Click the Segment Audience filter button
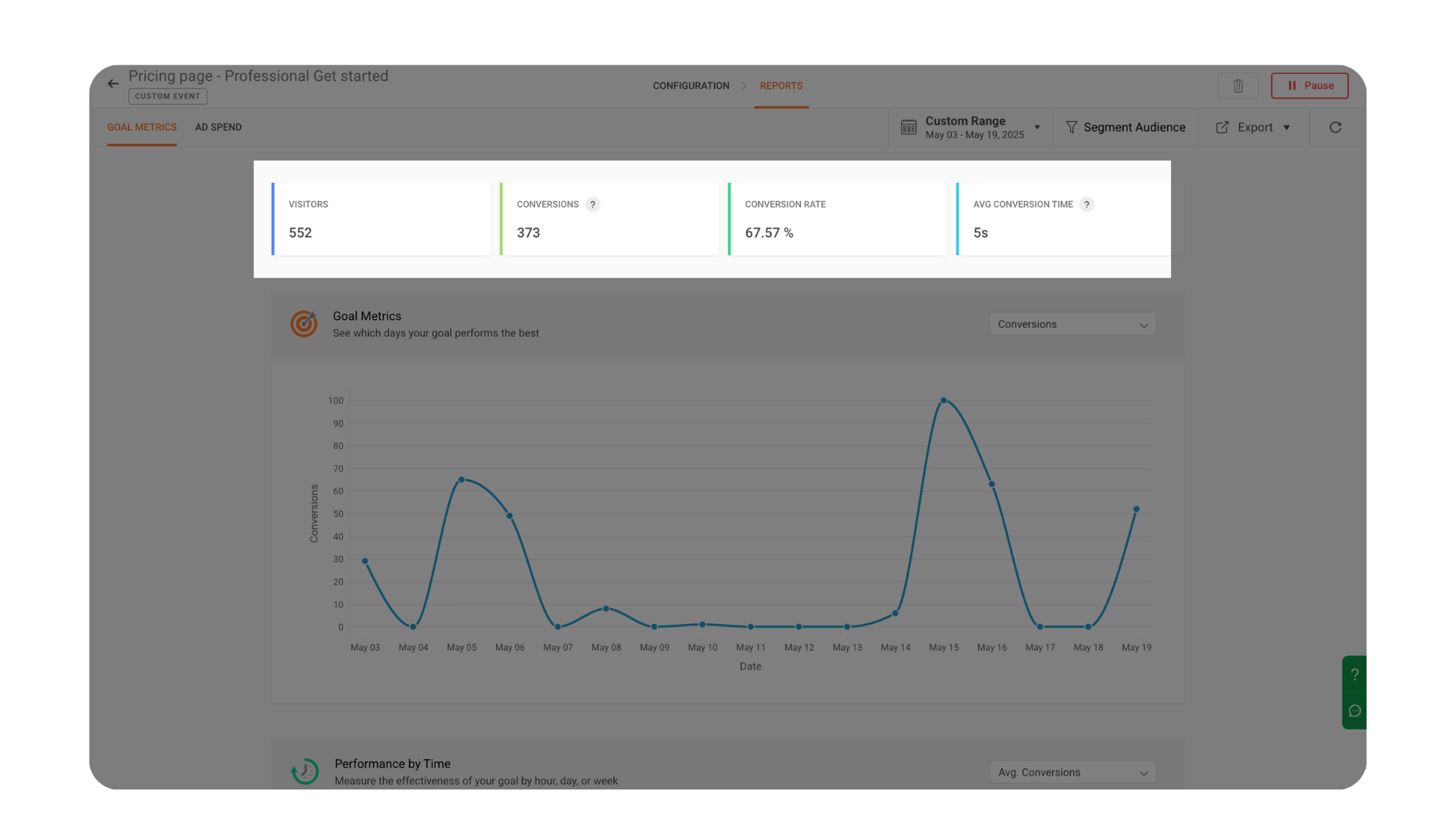Screen dimensions: 1456x819 coord(1125,127)
